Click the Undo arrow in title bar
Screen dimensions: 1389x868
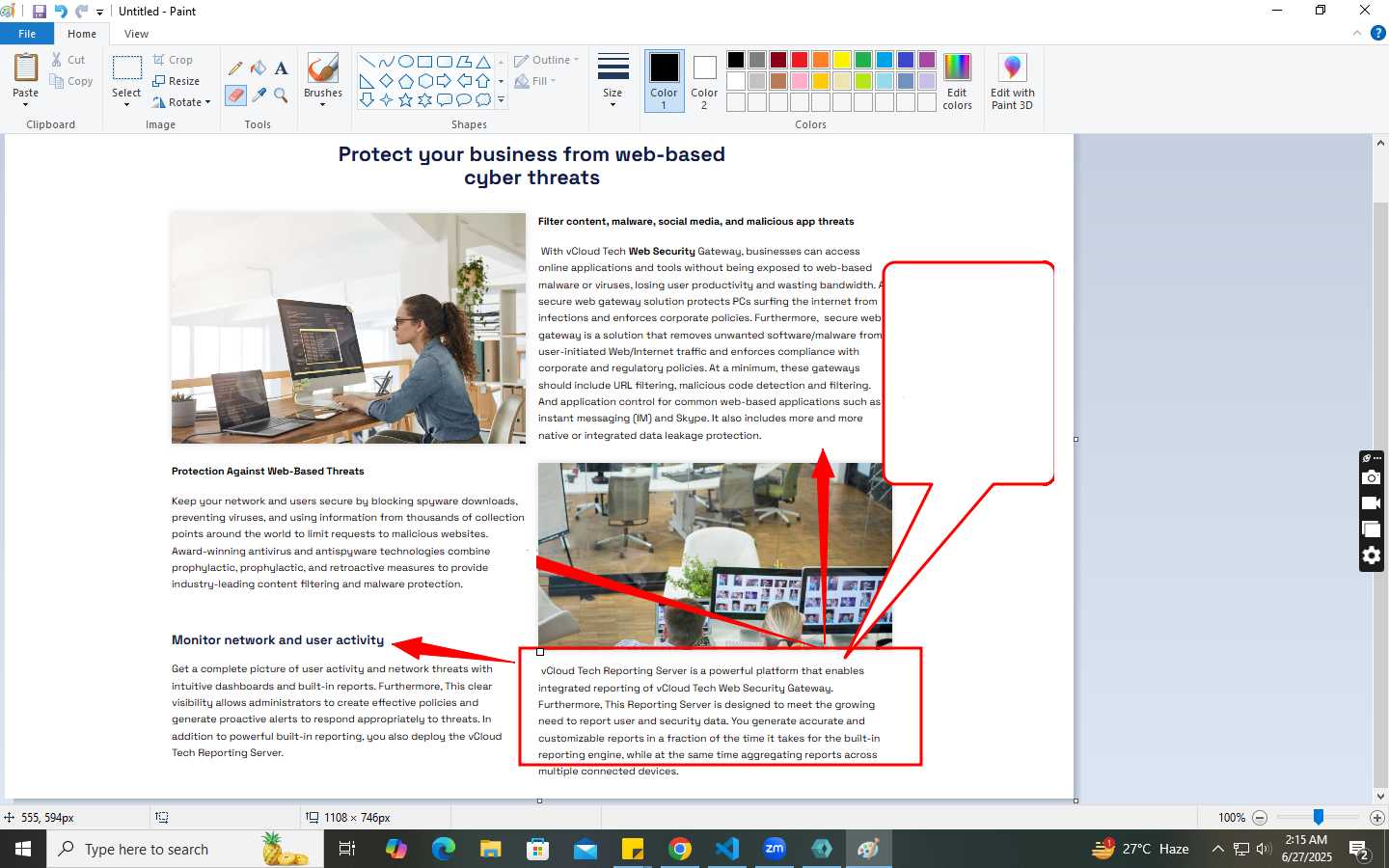(x=61, y=12)
